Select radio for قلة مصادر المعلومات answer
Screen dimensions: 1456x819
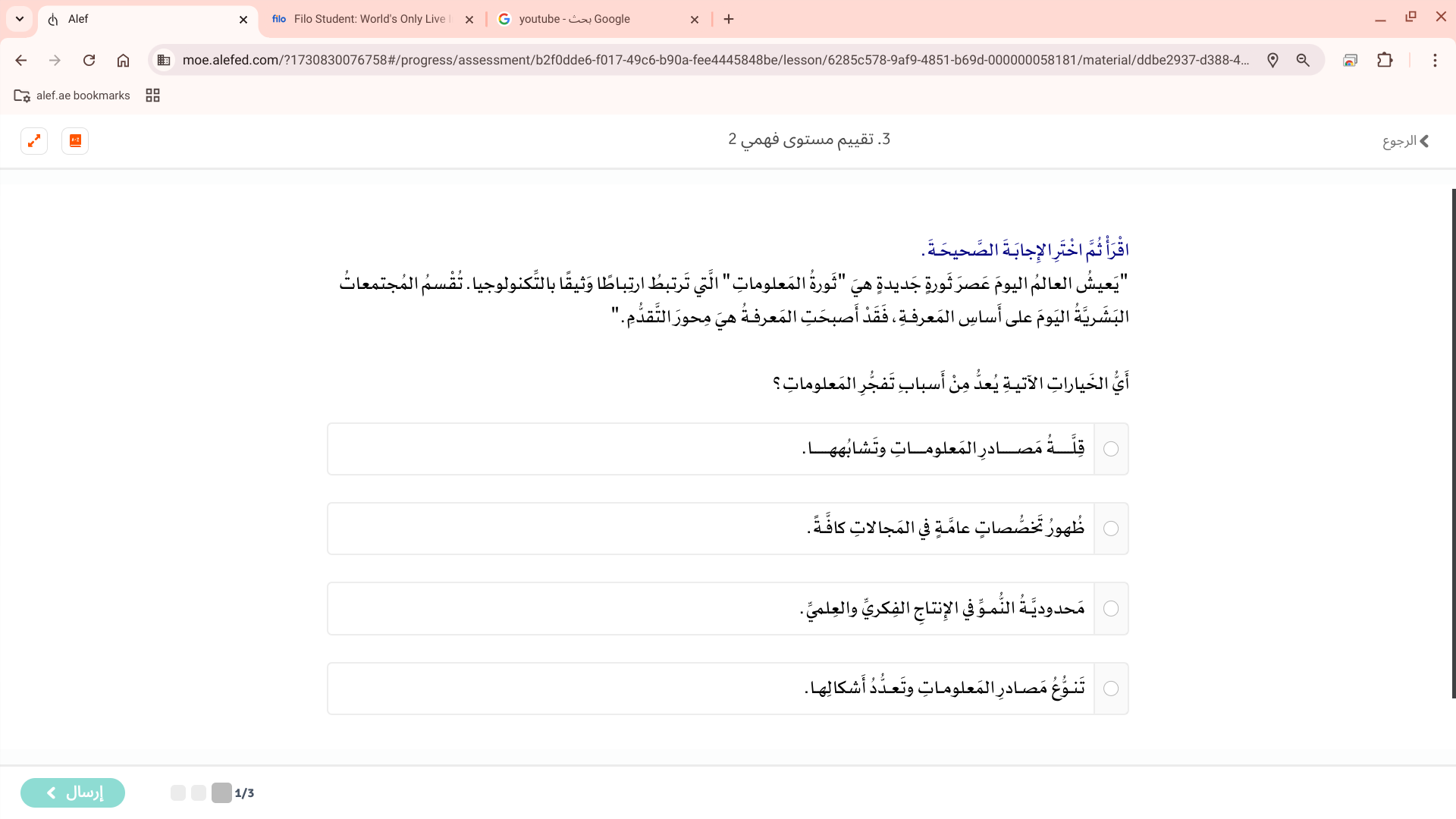point(1111,449)
